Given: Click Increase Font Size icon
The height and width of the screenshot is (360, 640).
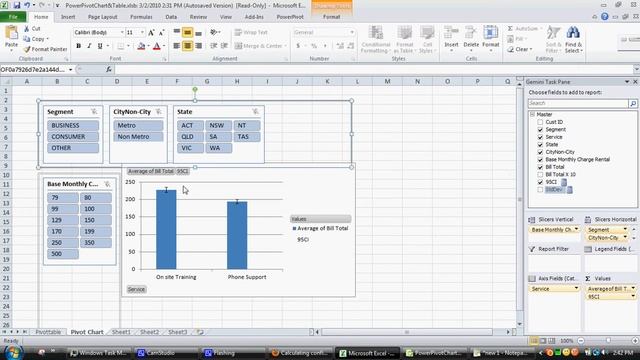Looking at the screenshot, I should point(151,33).
